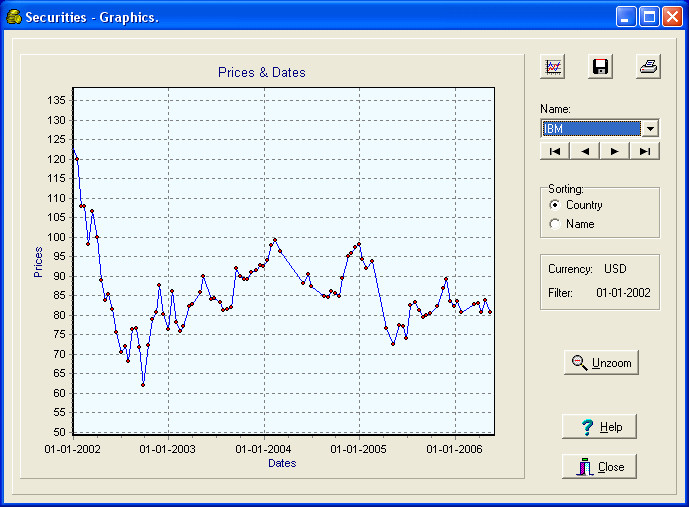This screenshot has height=507, width=689.
Task: Click the chart graph options icon
Action: [552, 67]
